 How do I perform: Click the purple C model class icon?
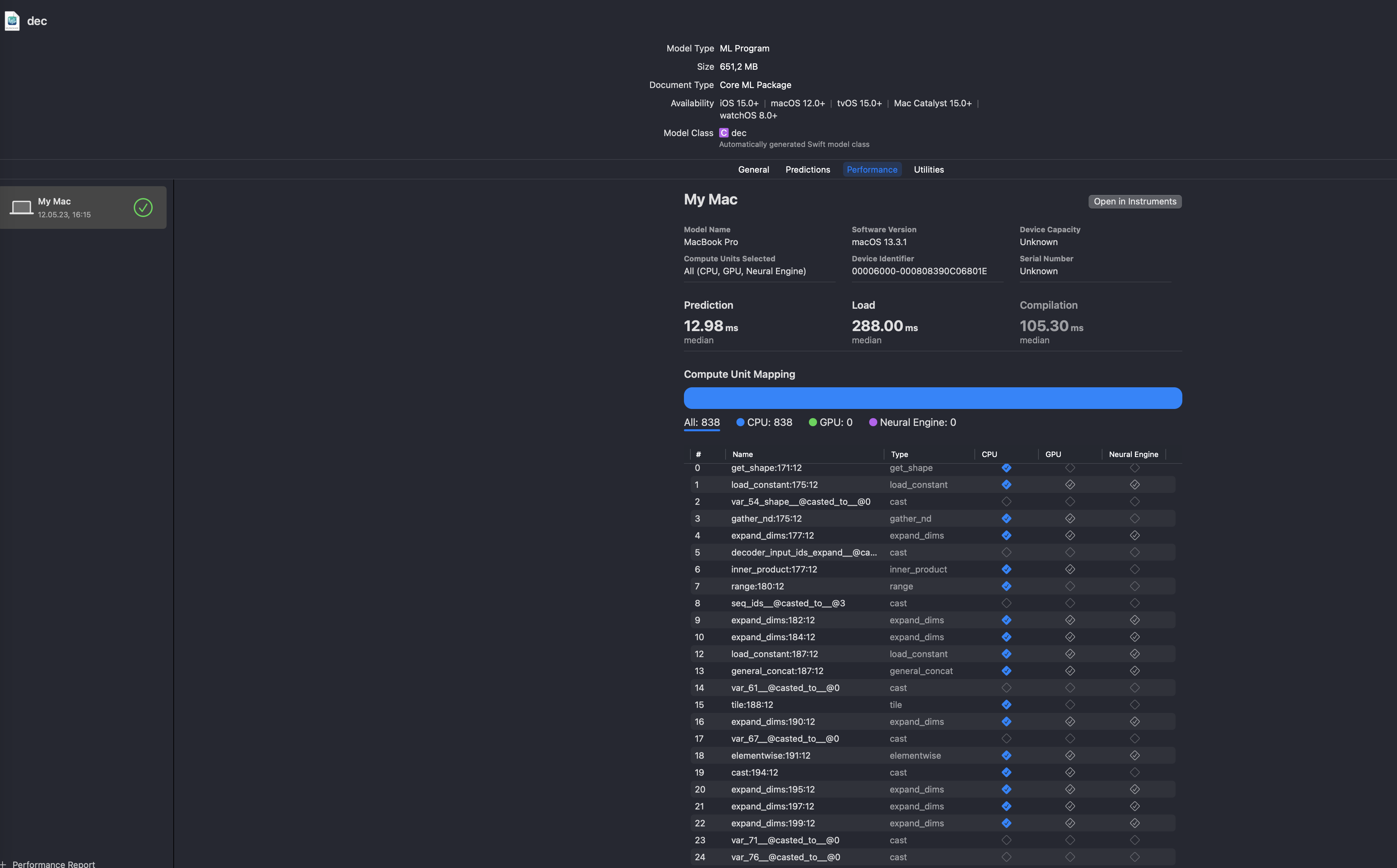coord(724,133)
